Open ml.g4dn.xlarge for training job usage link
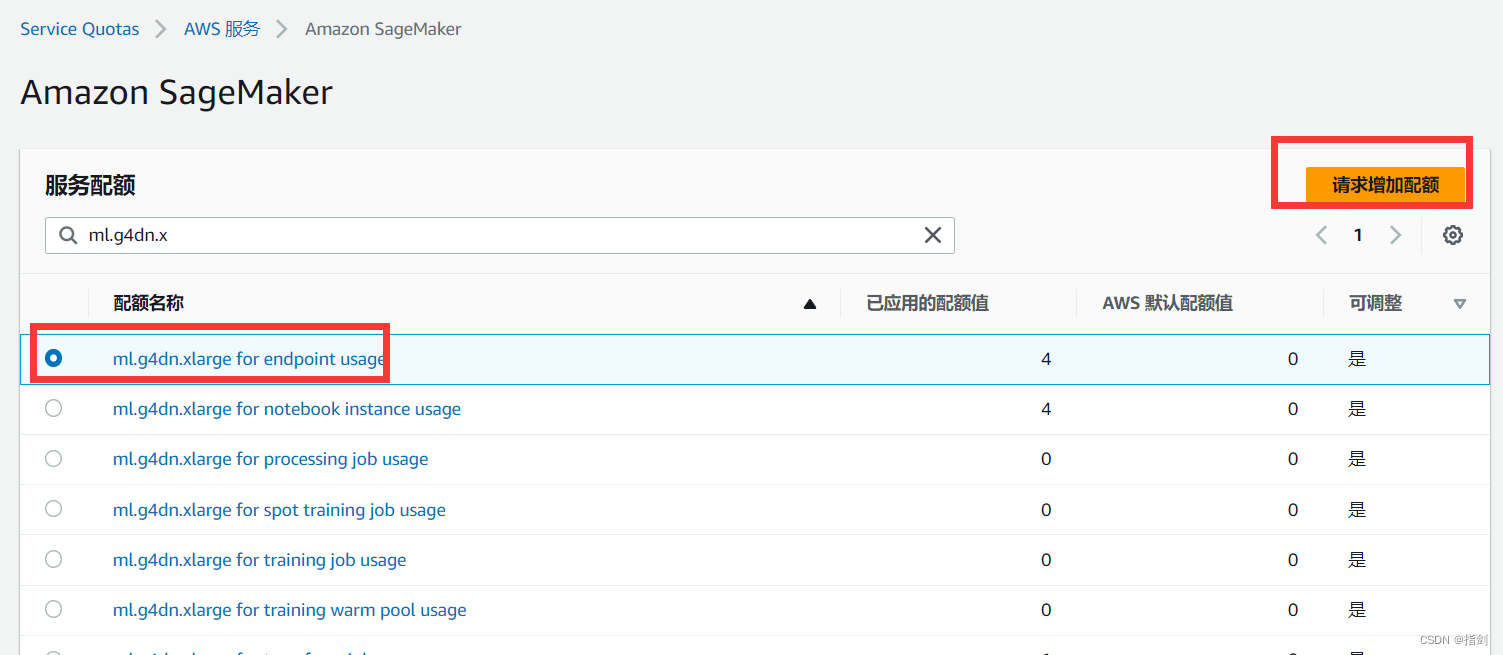Image resolution: width=1503 pixels, height=655 pixels. (x=259, y=560)
